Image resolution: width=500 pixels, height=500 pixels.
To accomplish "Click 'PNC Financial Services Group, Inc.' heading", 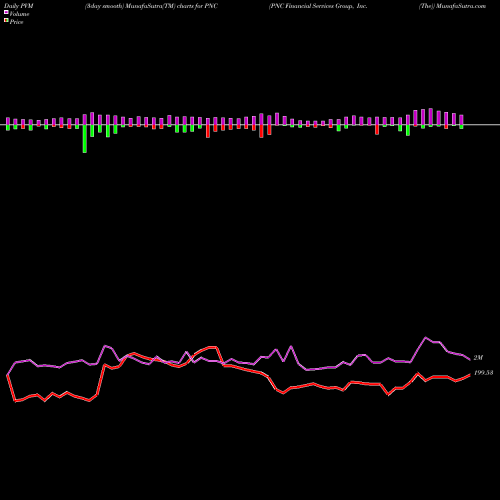I will pos(318,6).
